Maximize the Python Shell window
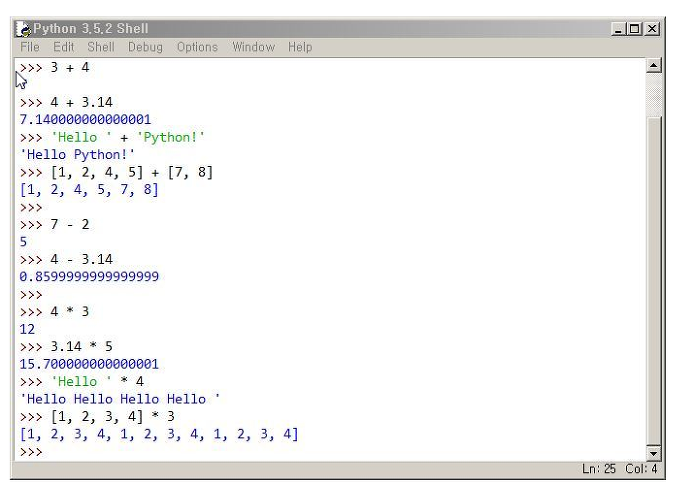The image size is (694, 484). click(x=634, y=29)
